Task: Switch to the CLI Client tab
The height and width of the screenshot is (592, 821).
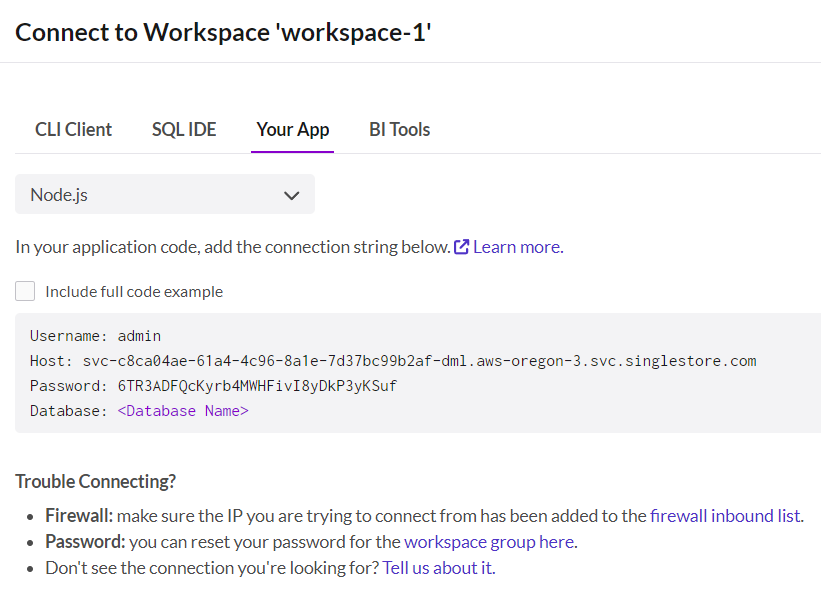Action: pos(73,130)
